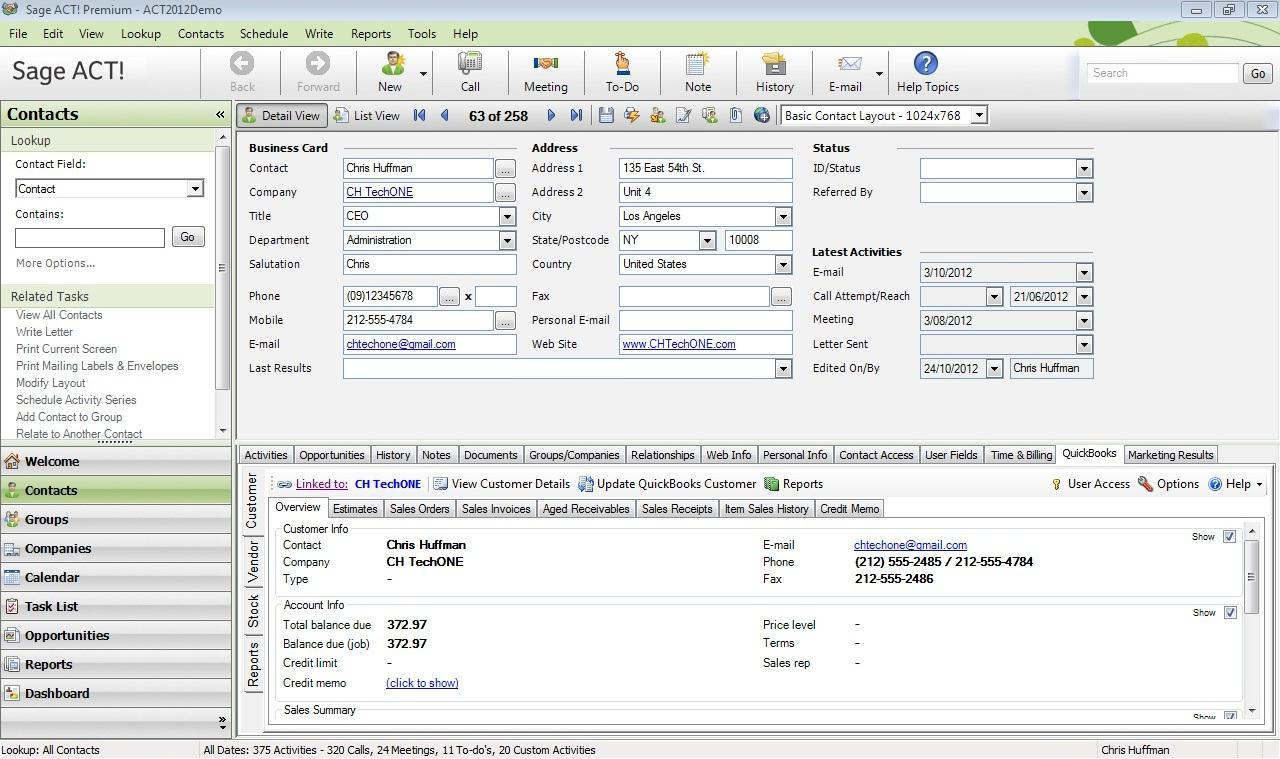1280x759 pixels.
Task: Go to last record icon
Action: tap(576, 116)
